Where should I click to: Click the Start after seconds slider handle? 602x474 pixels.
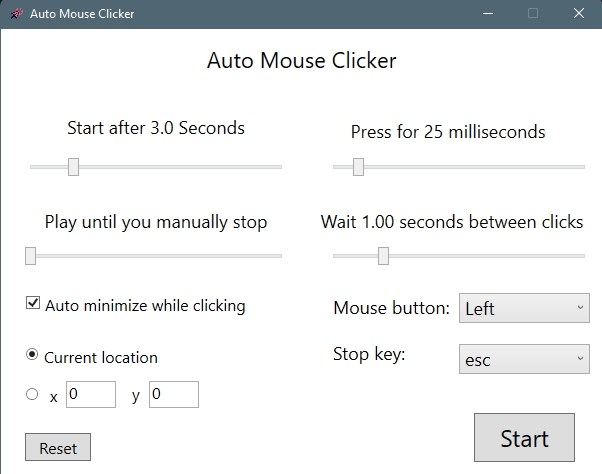click(73, 167)
